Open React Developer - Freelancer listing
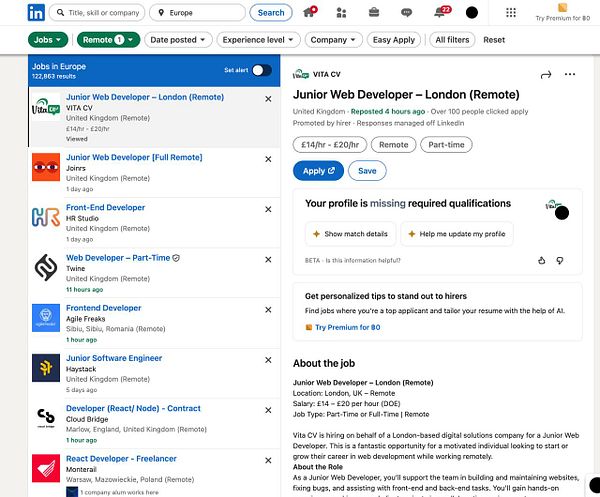600x497 pixels. pos(121,458)
